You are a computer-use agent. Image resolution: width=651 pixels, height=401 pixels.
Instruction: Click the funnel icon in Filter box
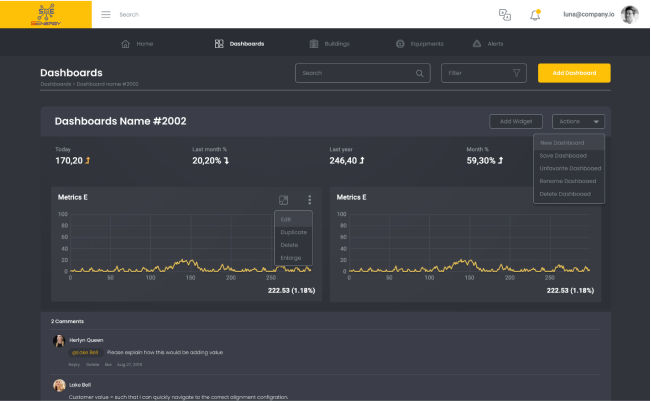click(516, 73)
